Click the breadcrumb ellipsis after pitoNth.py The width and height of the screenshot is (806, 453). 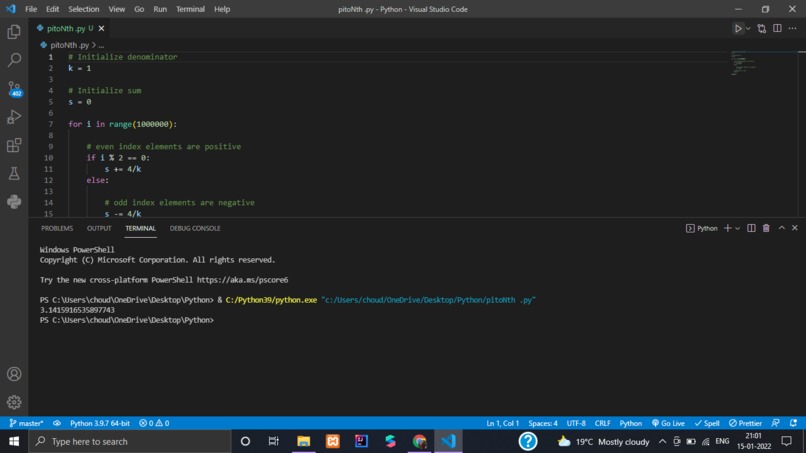[101, 45]
